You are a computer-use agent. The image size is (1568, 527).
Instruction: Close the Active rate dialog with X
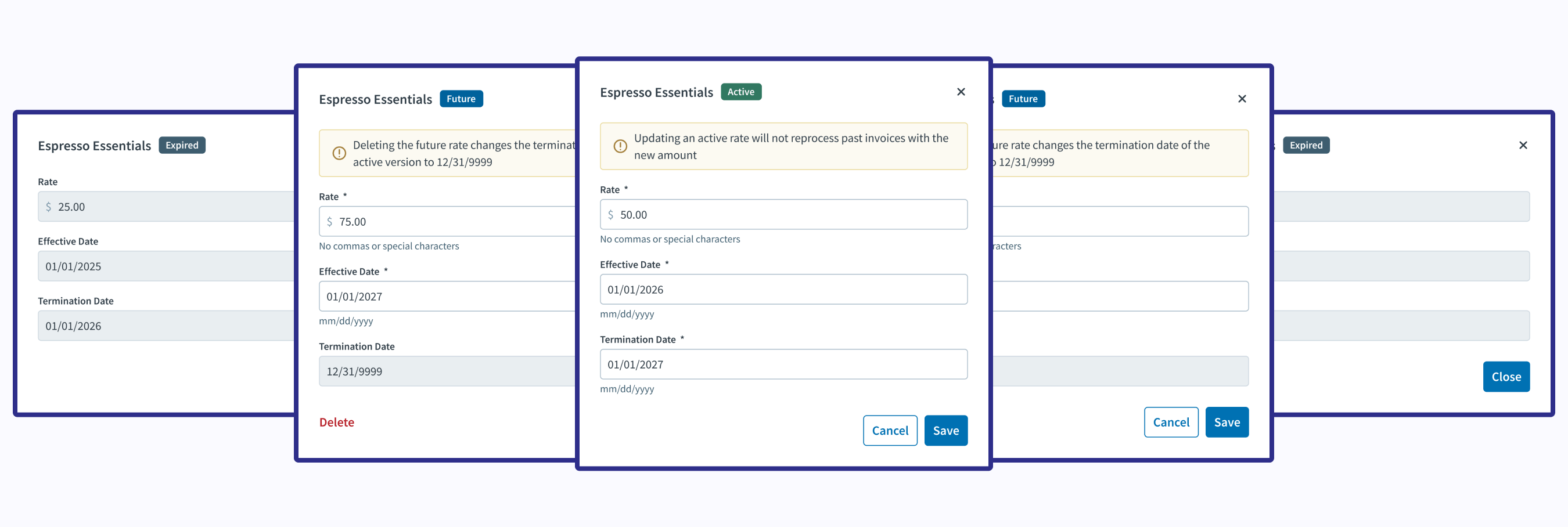coord(961,92)
